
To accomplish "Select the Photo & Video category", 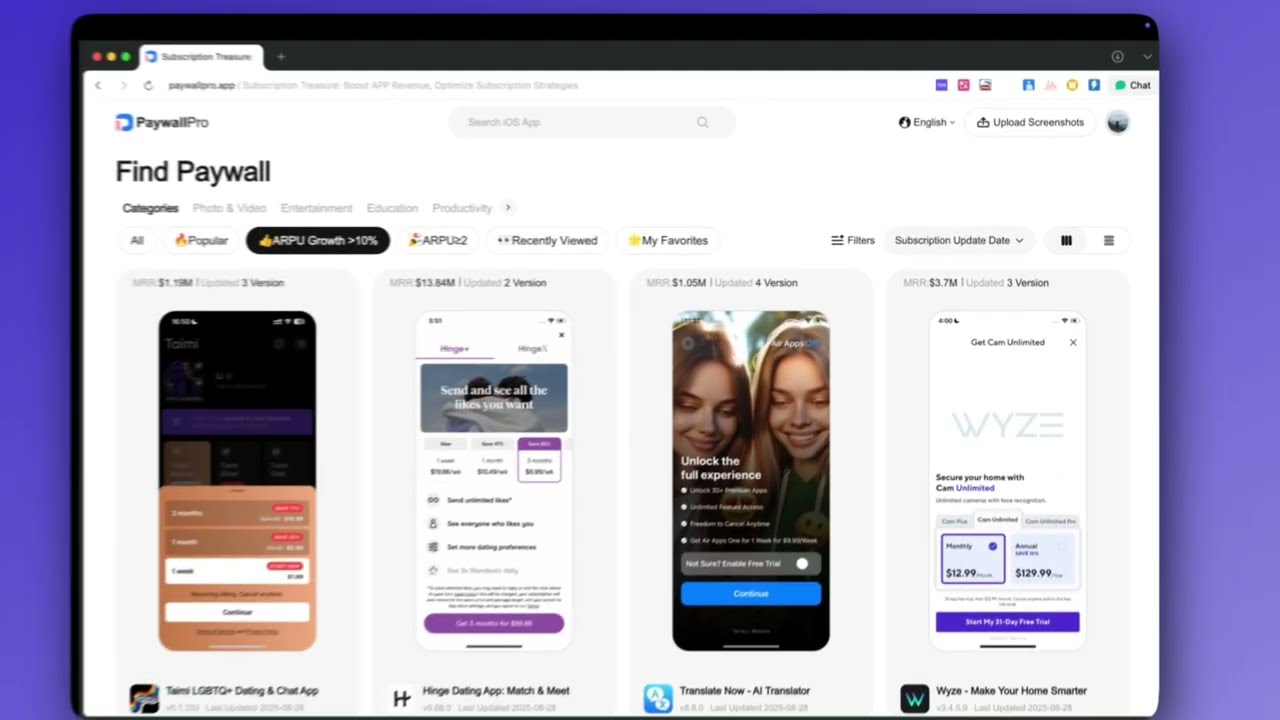I will 229,208.
